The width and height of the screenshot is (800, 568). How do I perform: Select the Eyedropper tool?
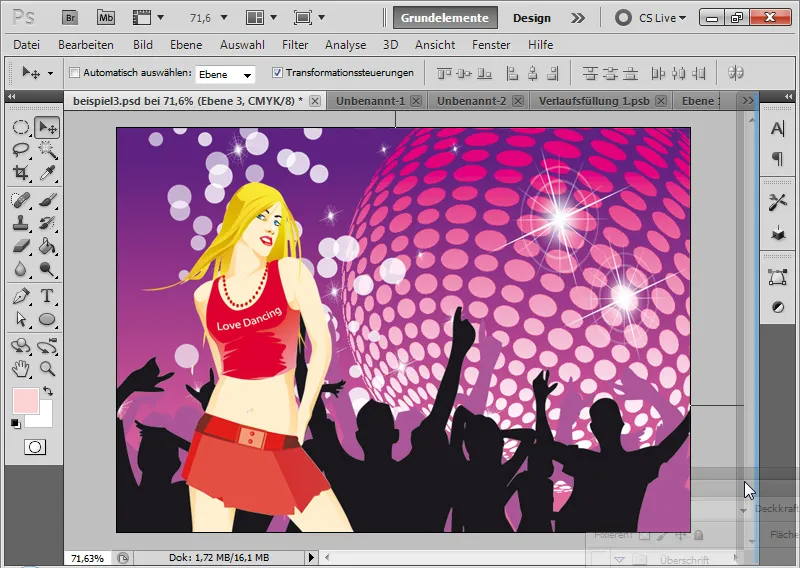point(47,173)
